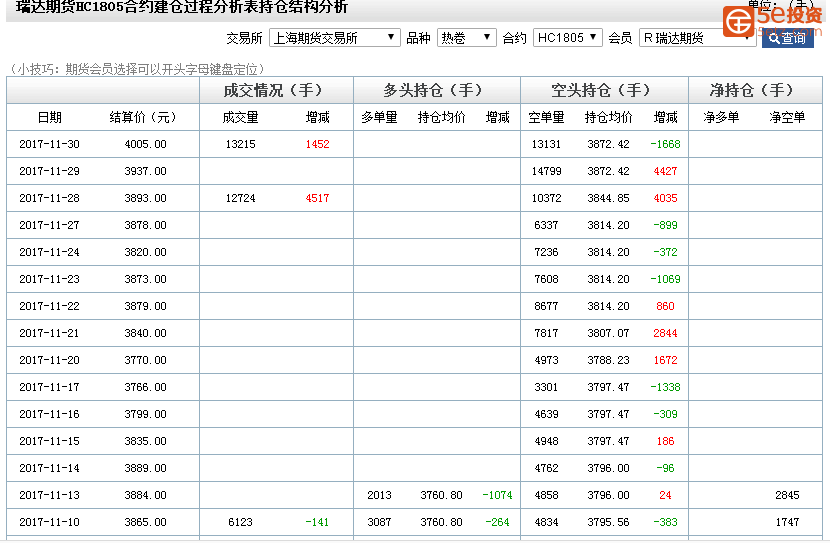Click settlement price 3937.00
This screenshot has height=543, width=830.
146,171
